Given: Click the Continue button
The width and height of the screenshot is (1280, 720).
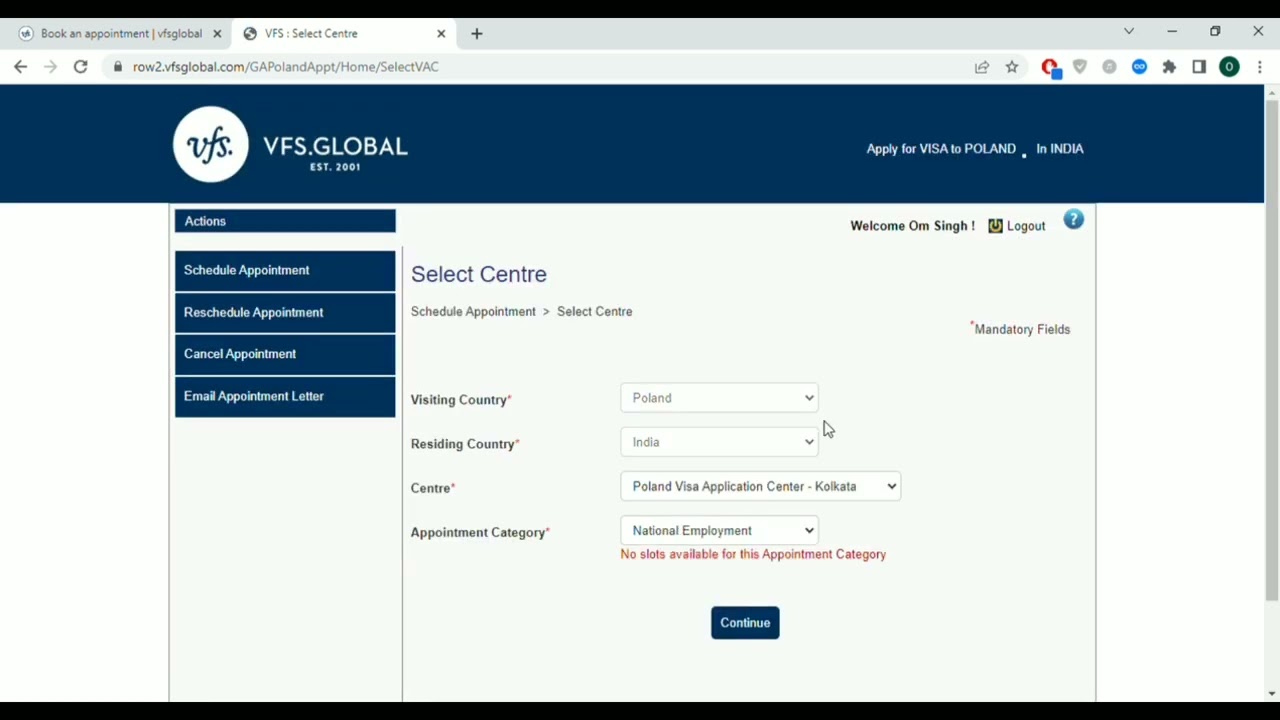Looking at the screenshot, I should [x=745, y=623].
